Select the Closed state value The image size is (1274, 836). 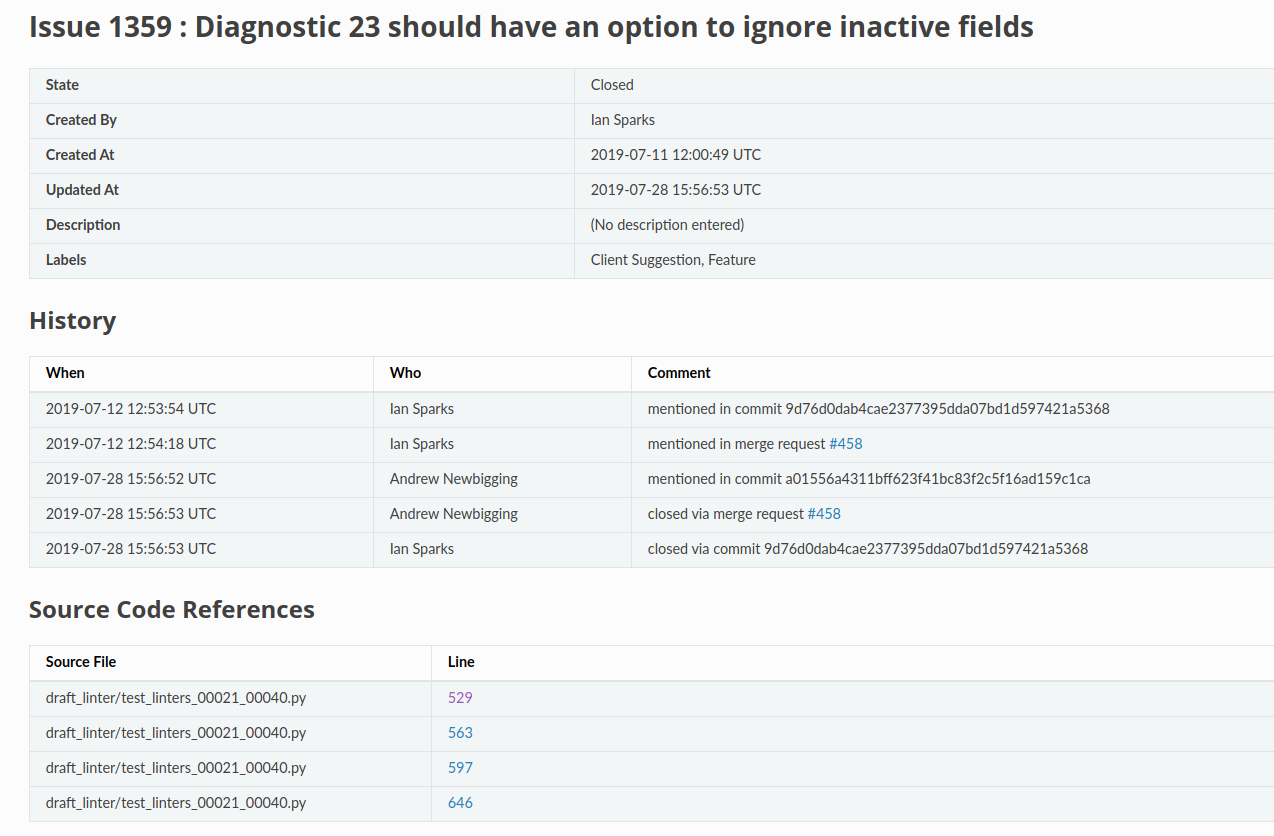[612, 85]
